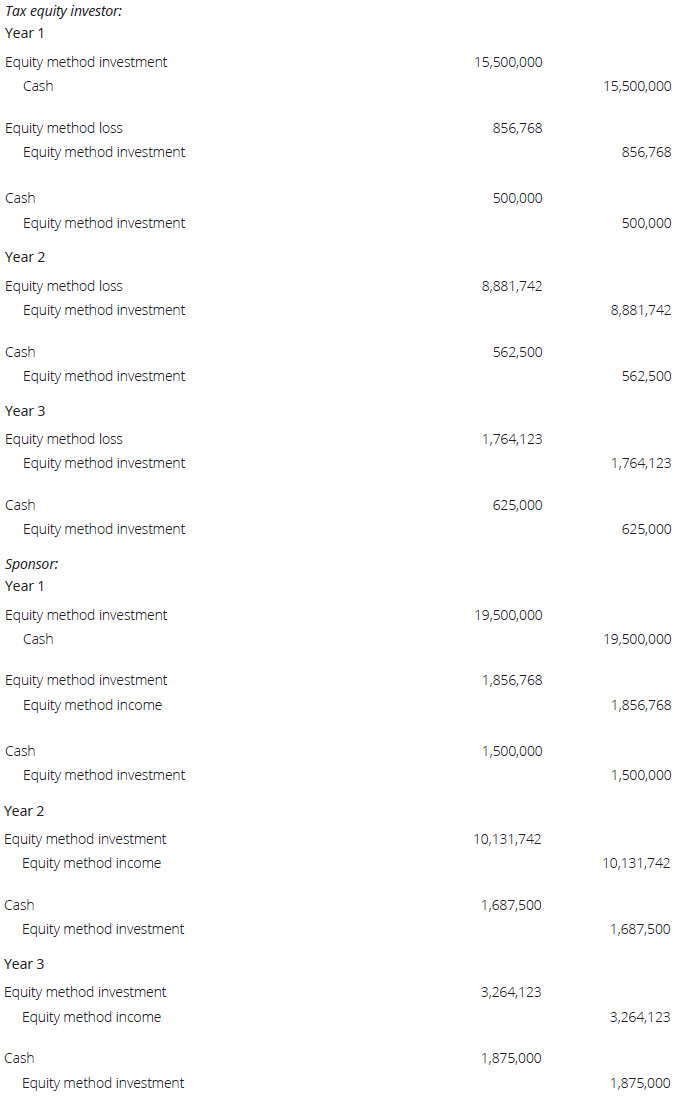
Task: Select the 19,500,000 cash credit amount
Action: tap(637, 639)
